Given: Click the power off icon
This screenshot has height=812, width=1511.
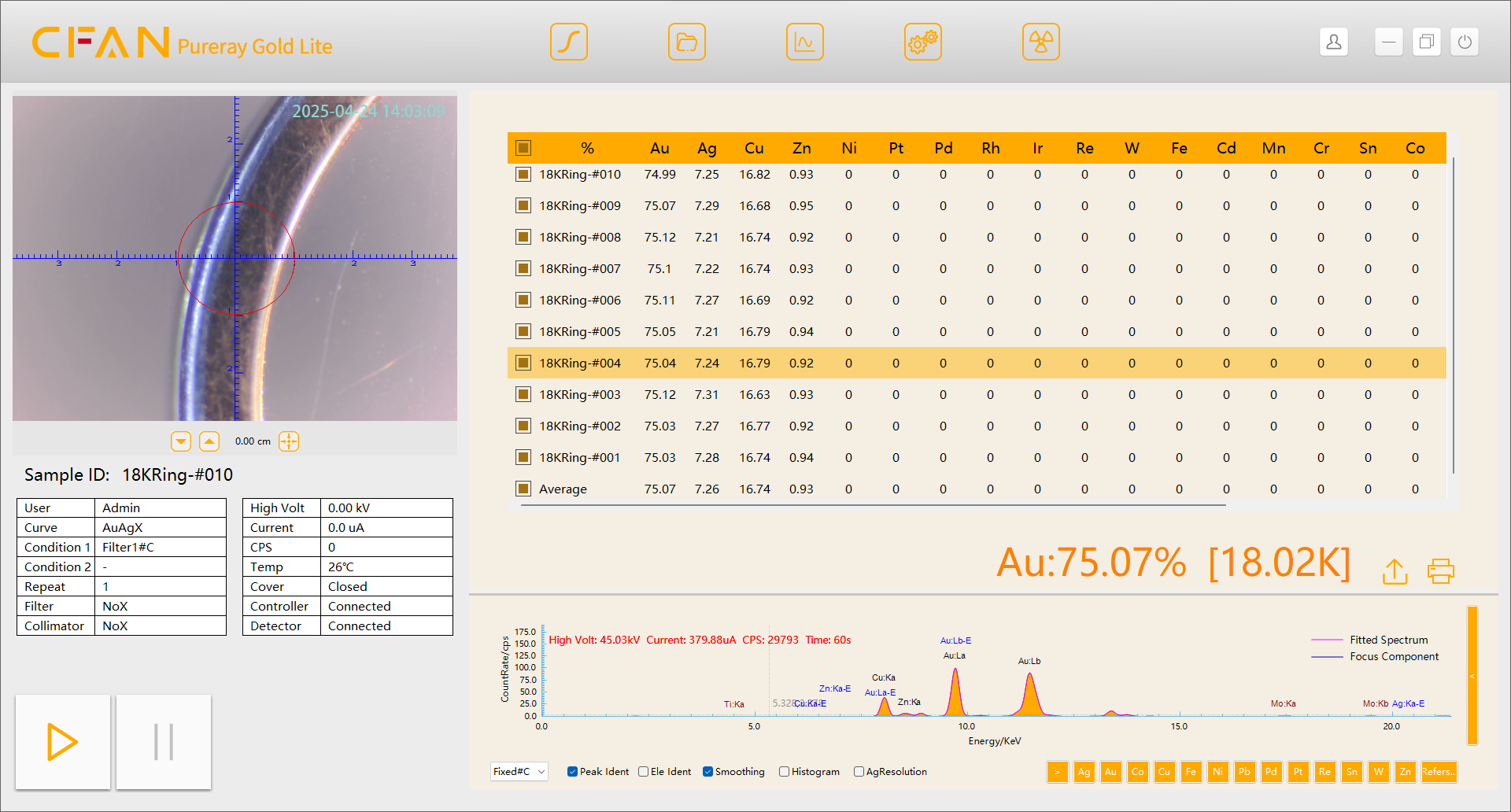Looking at the screenshot, I should coord(1465,42).
